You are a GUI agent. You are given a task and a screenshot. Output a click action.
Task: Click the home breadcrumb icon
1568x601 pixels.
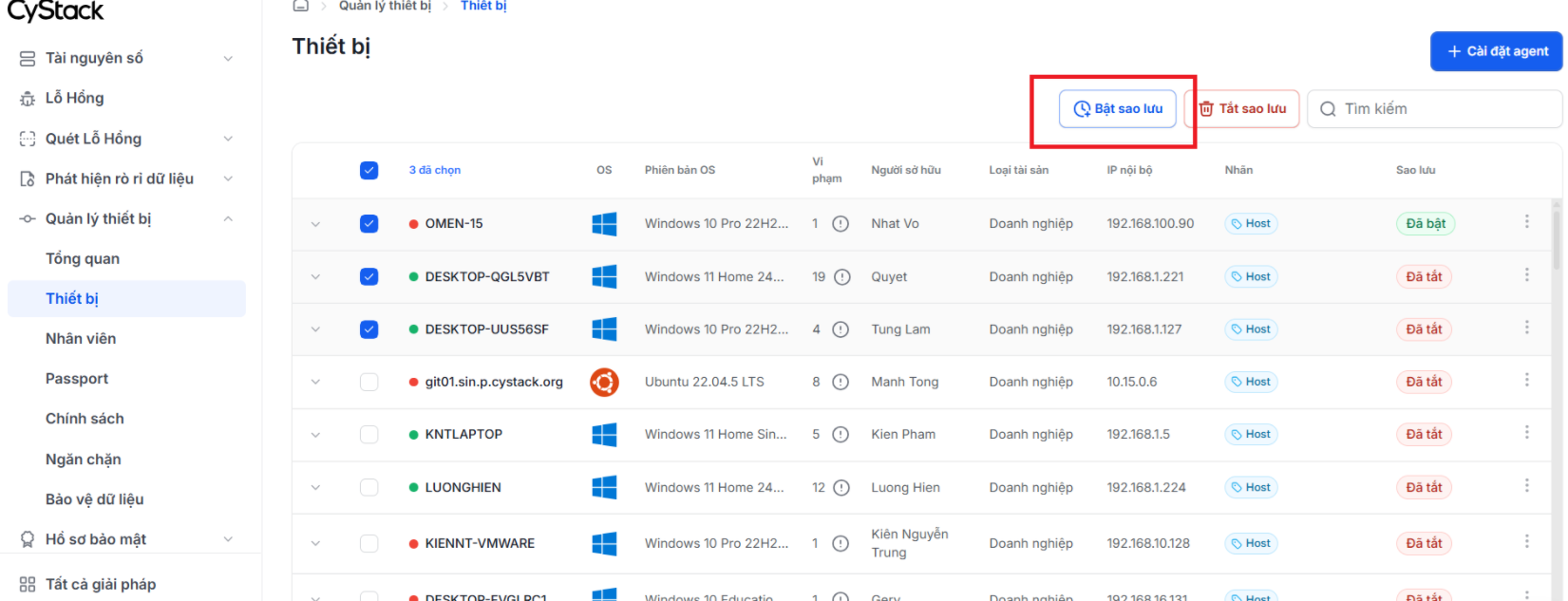[x=301, y=6]
